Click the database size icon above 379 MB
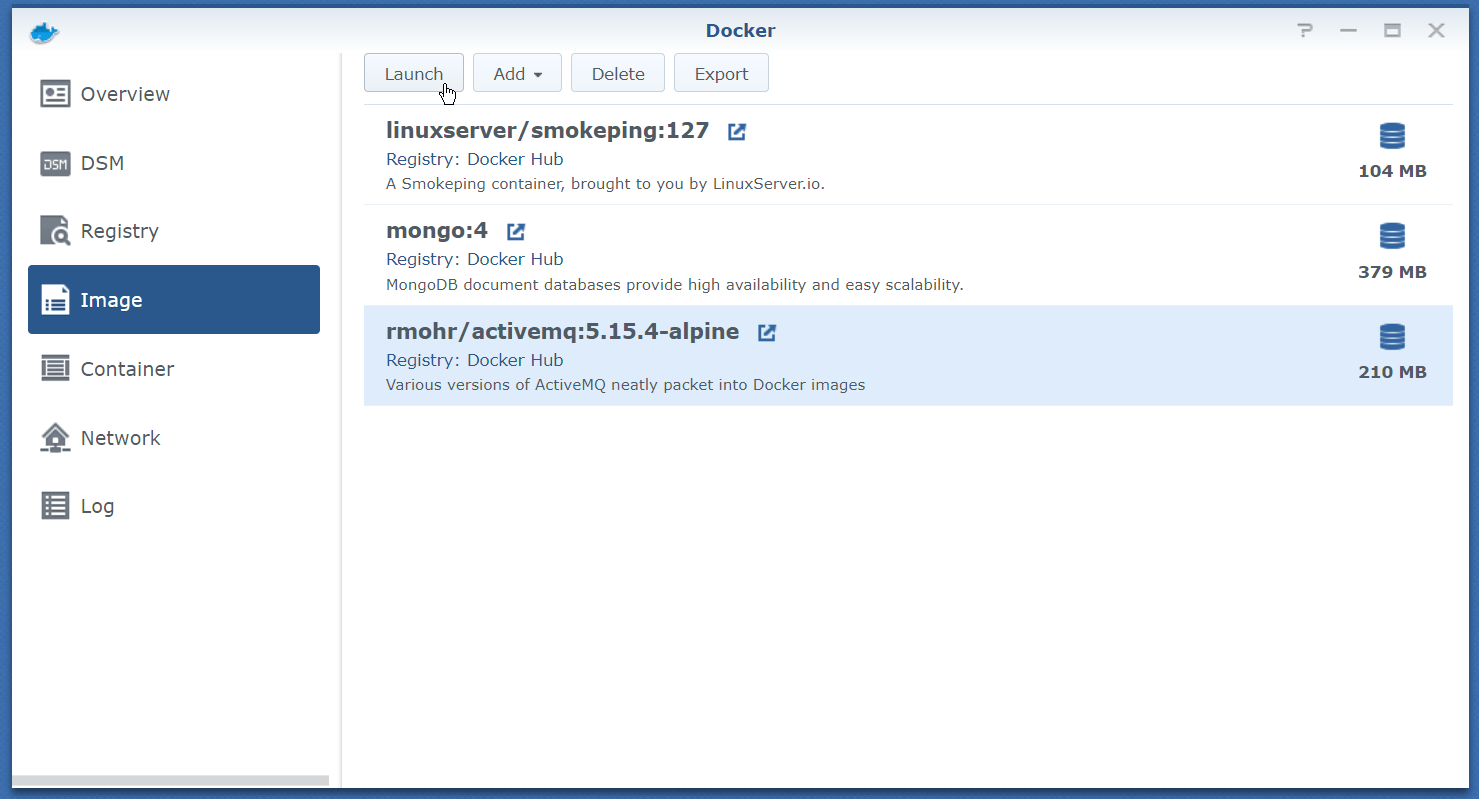This screenshot has height=799, width=1479. (x=1392, y=236)
